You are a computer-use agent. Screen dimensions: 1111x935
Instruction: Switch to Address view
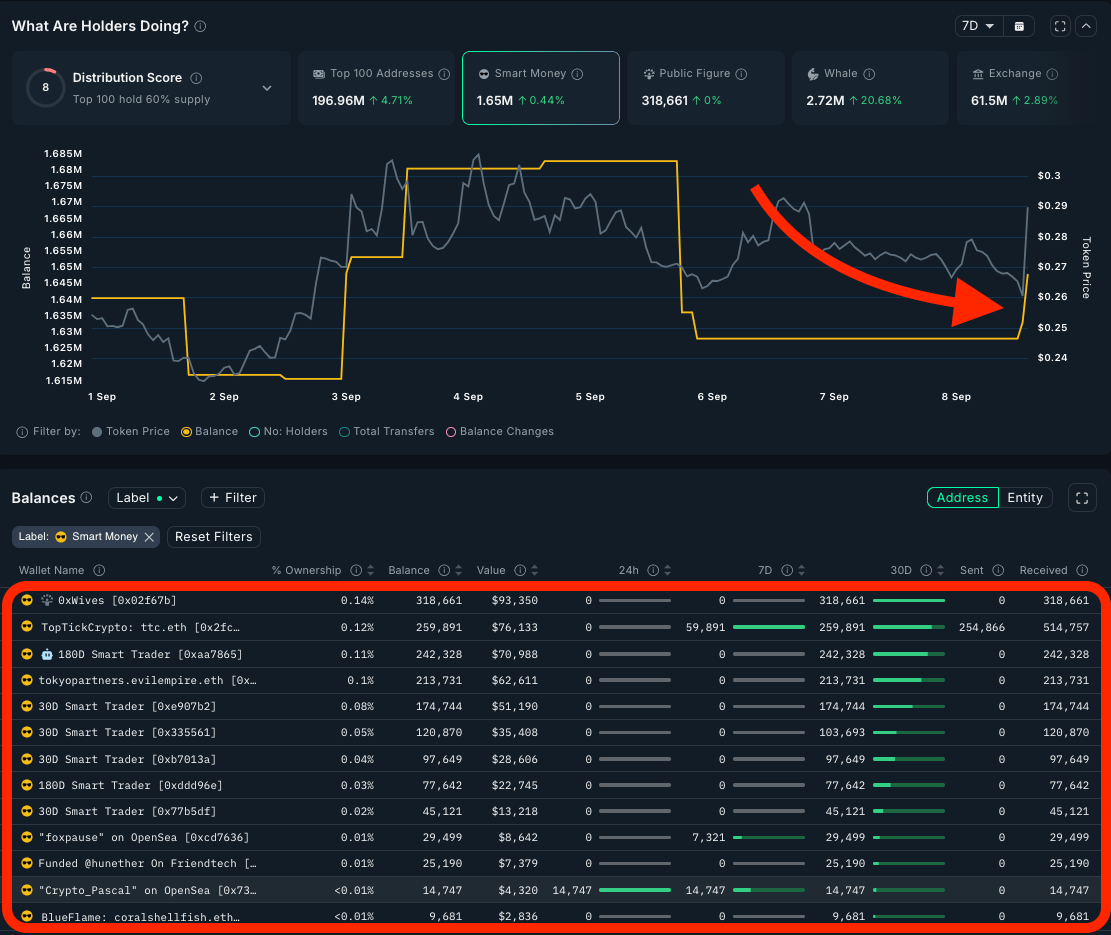[x=962, y=498]
